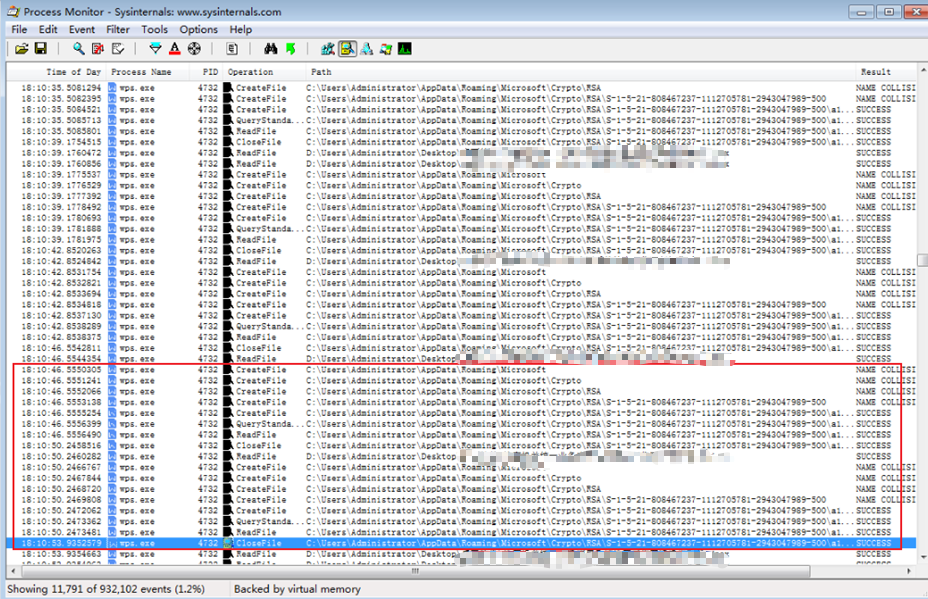The width and height of the screenshot is (928, 599).
Task: Save events using the floppy disk icon
Action: 40,49
